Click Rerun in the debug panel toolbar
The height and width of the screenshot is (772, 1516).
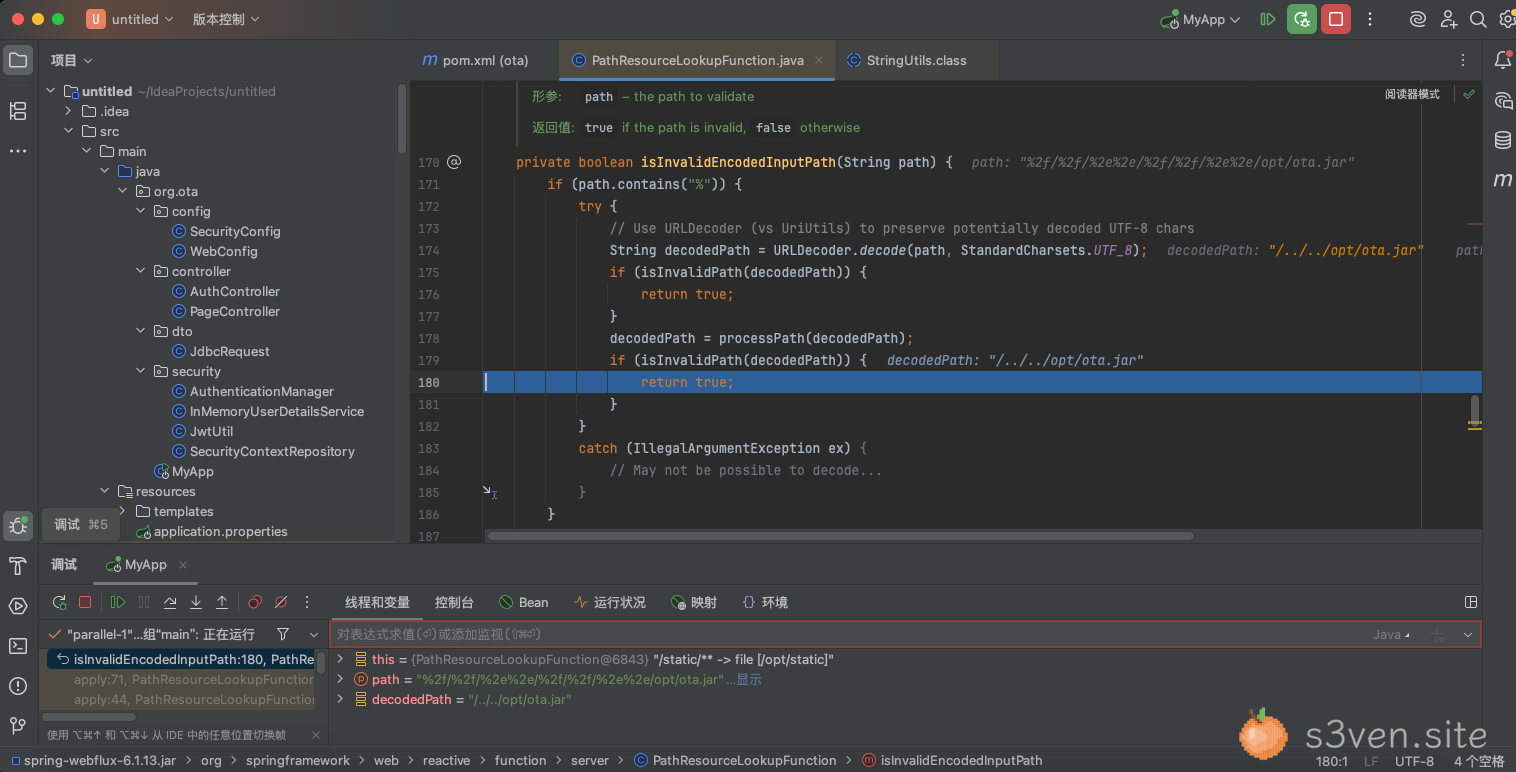click(x=60, y=602)
